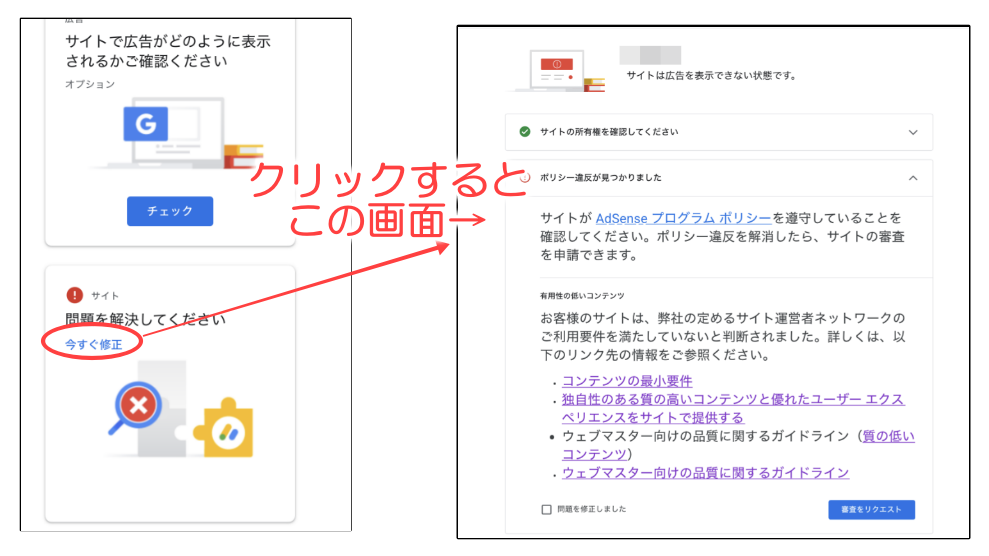This screenshot has width=989, height=556.
Task: Collapse the ポリシー違反が見つかりました section chevron
Action: pyautogui.click(x=912, y=178)
